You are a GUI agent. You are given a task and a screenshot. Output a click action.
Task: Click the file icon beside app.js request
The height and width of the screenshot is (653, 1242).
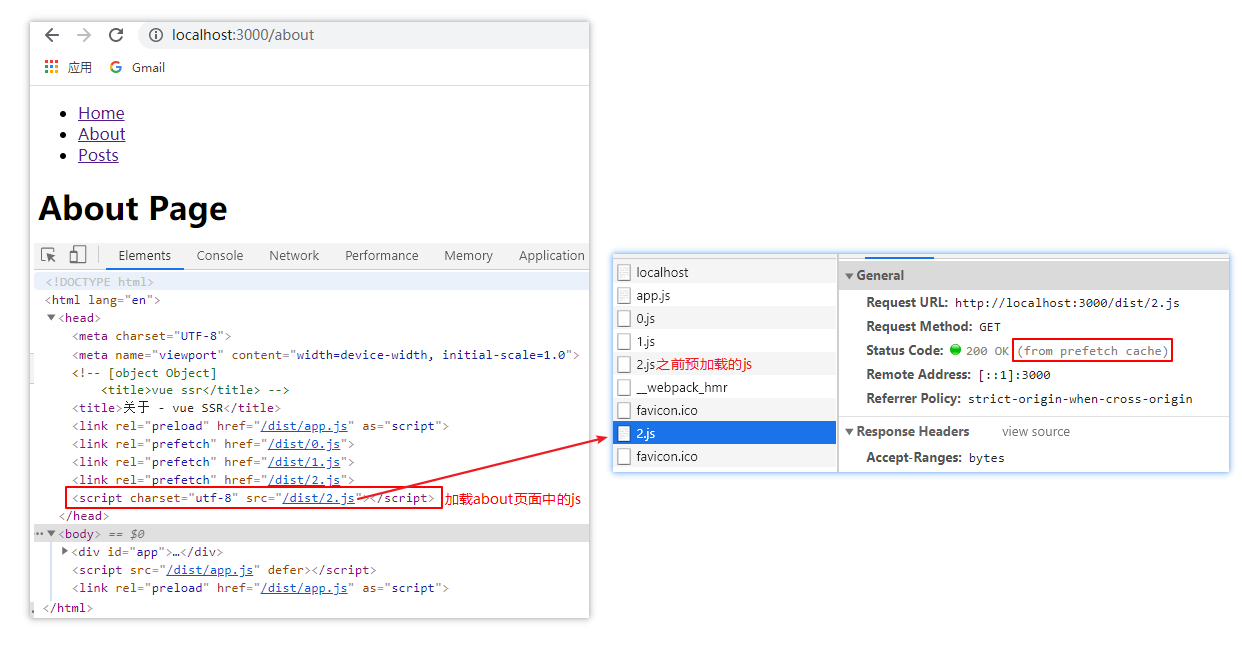coord(624,295)
